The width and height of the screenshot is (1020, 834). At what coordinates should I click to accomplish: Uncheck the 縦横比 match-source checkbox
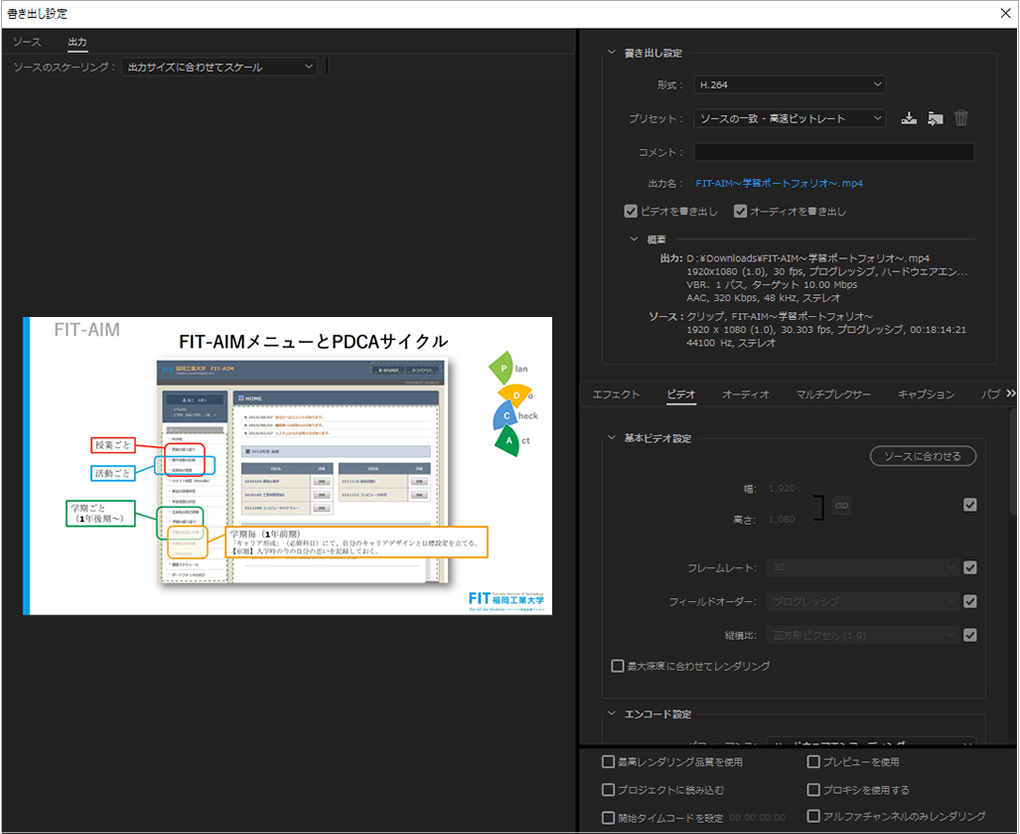tap(970, 635)
